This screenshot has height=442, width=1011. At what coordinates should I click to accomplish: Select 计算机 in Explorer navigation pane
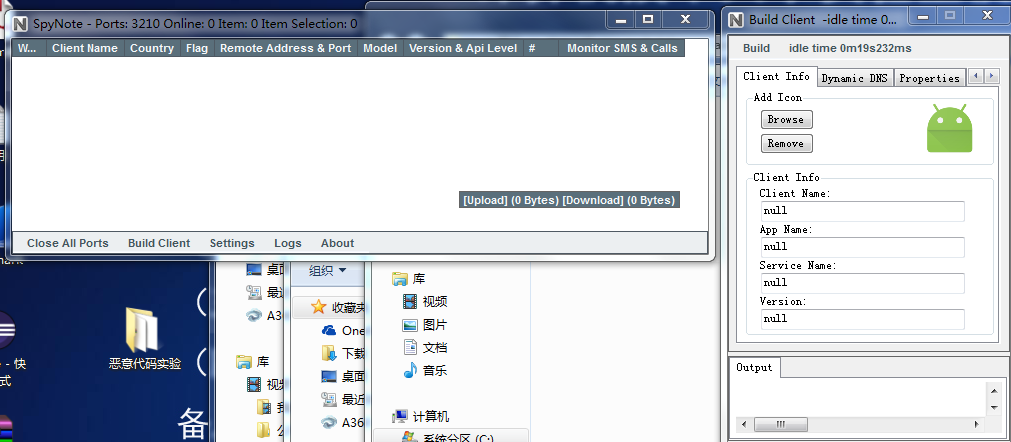[x=421, y=417]
